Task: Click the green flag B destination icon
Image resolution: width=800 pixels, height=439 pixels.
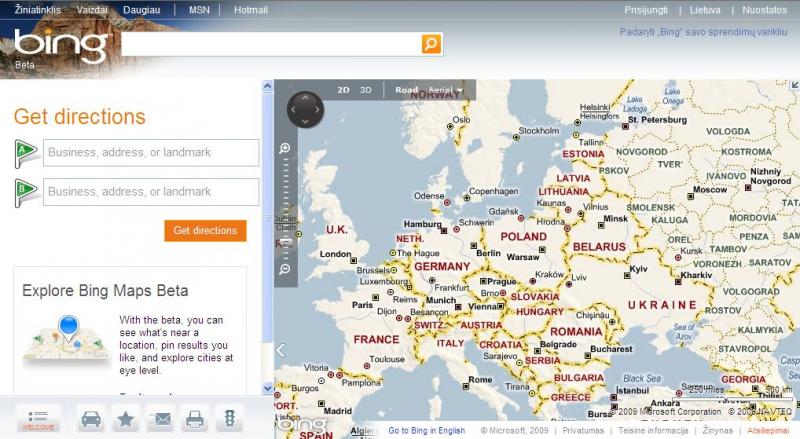Action: point(26,192)
